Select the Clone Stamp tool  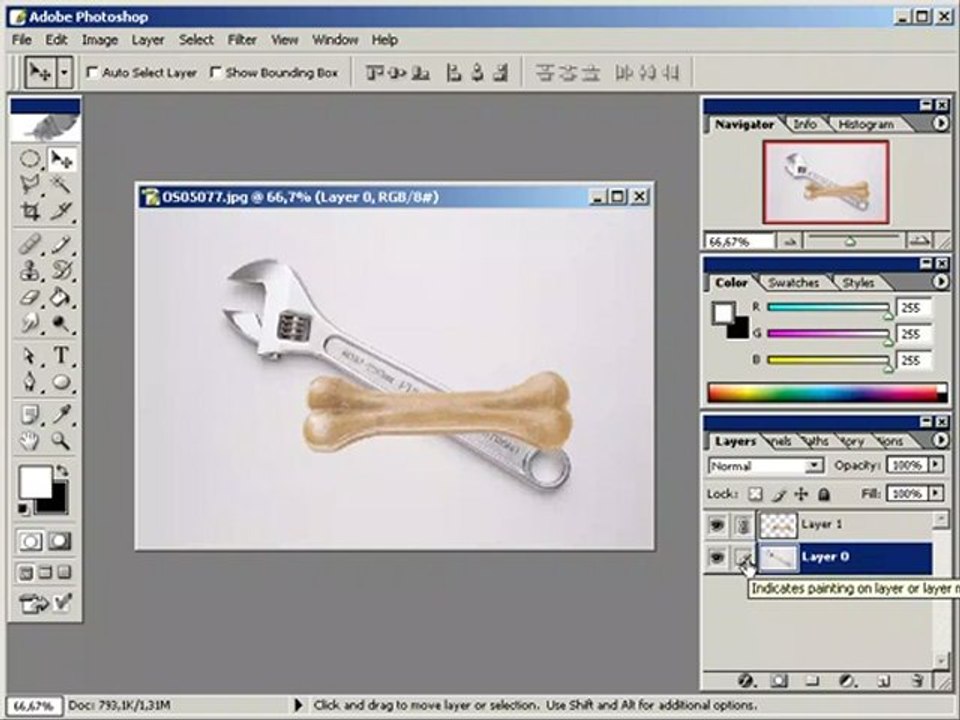tap(29, 270)
